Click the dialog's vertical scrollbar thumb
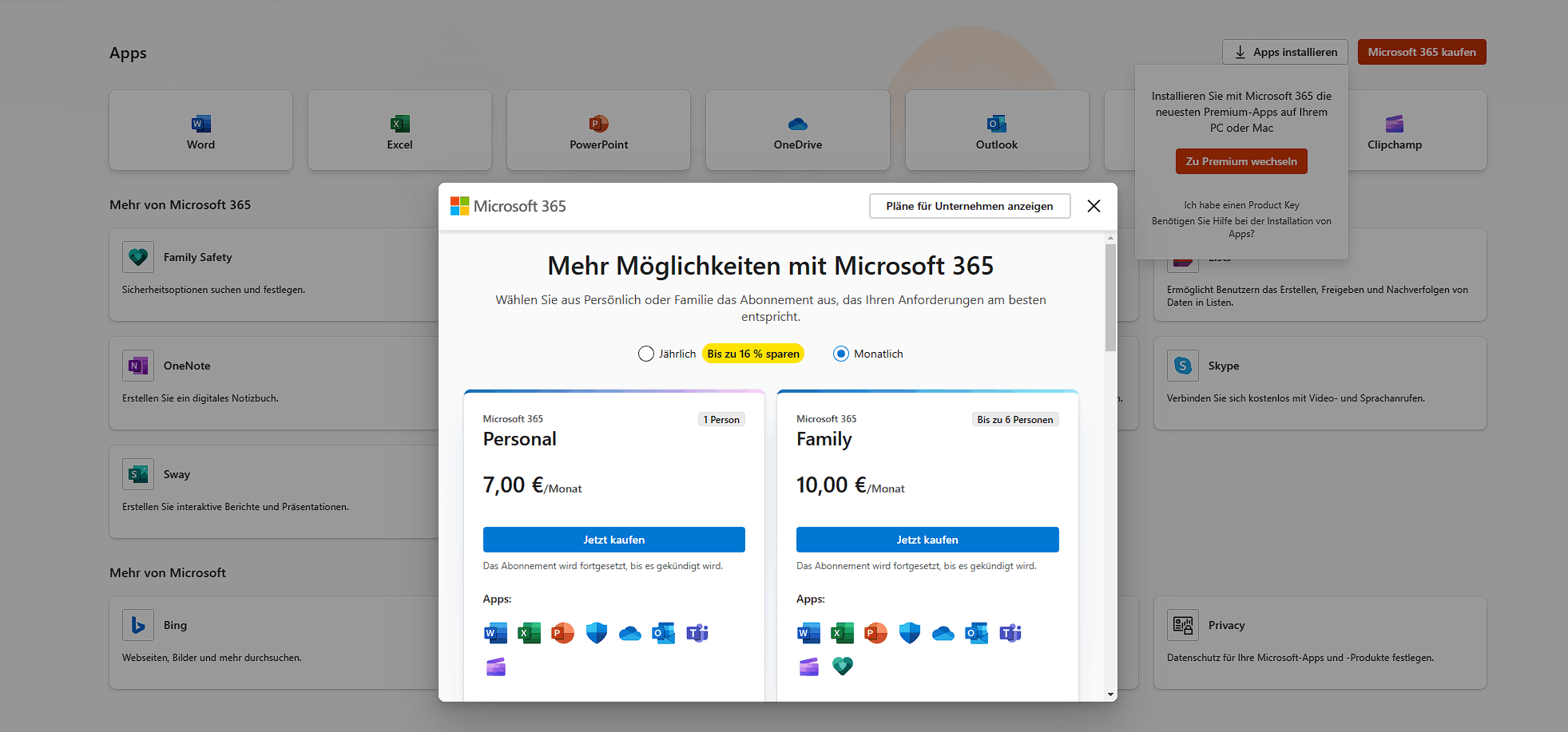The image size is (1568, 732). [x=1110, y=298]
